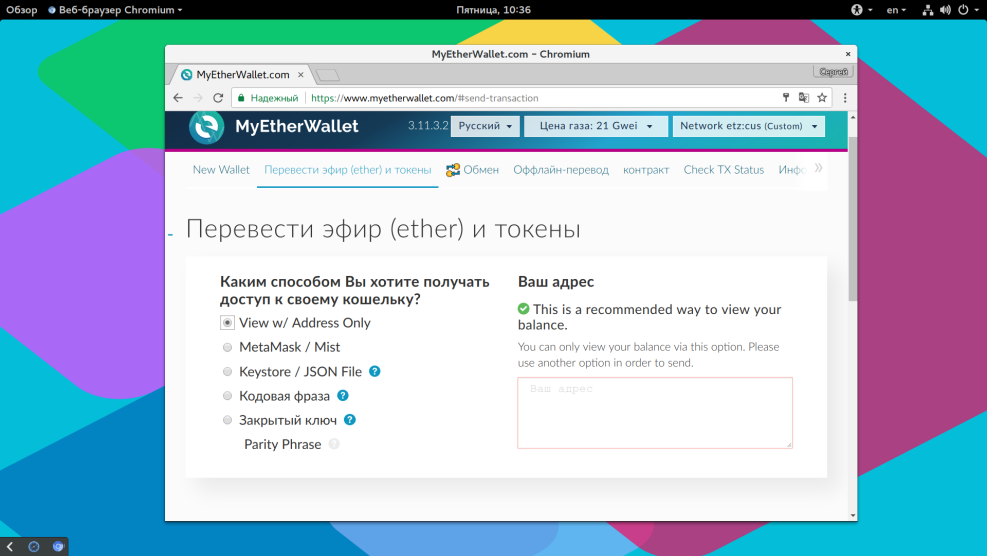Select Закрытый ключ radio button
The image size is (987, 556).
pos(227,420)
